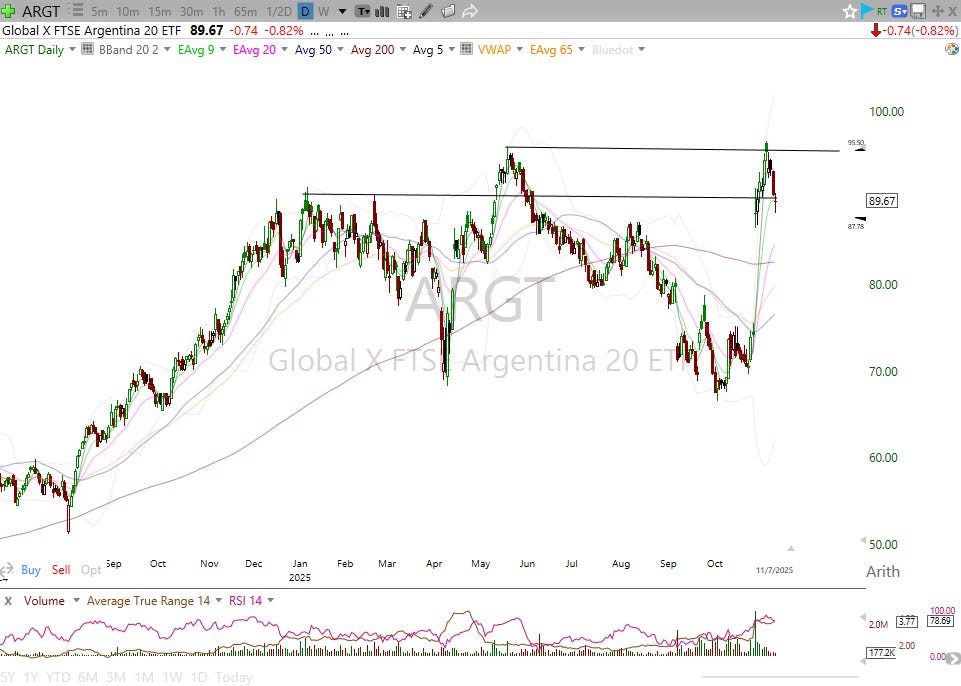
Task: Open the RSI 14 indicator dropdown
Action: 271,600
